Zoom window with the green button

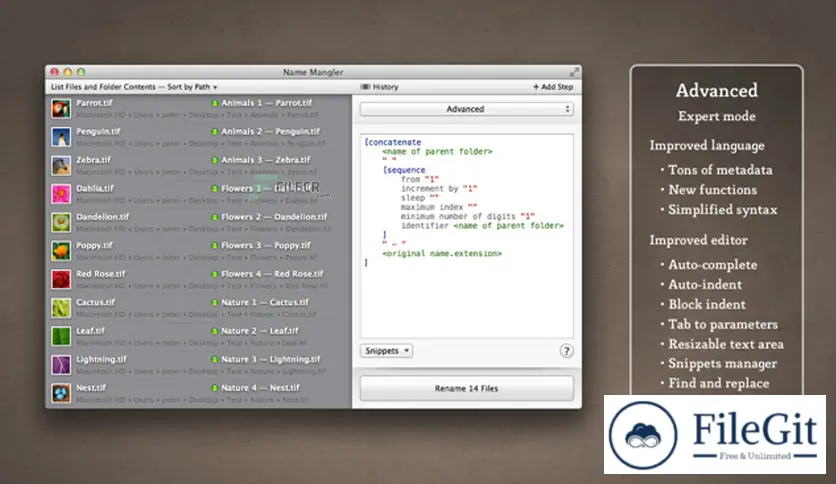81,71
